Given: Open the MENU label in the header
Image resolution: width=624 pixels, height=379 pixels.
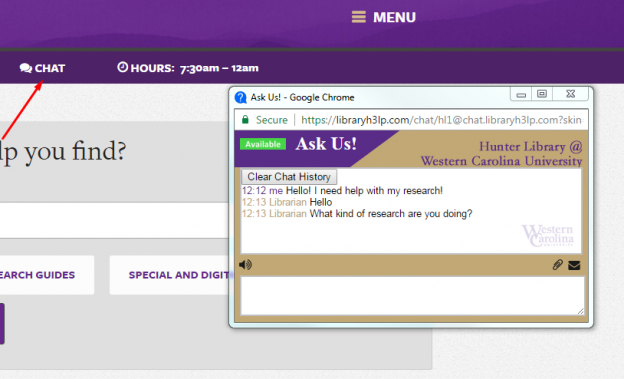Looking at the screenshot, I should (x=394, y=17).
